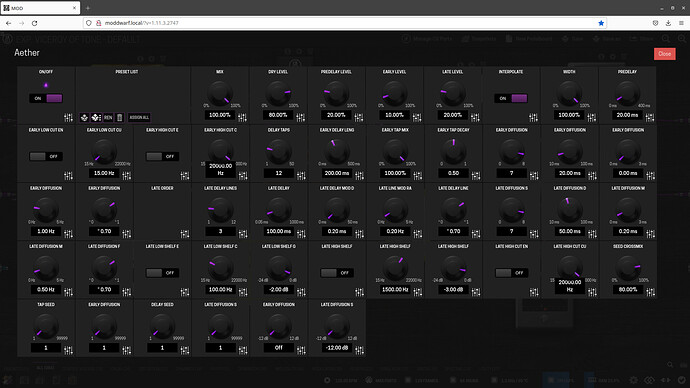Image resolution: width=690 pixels, height=388 pixels.
Task: Click the save preset icon in Preset List
Action: 84,117
